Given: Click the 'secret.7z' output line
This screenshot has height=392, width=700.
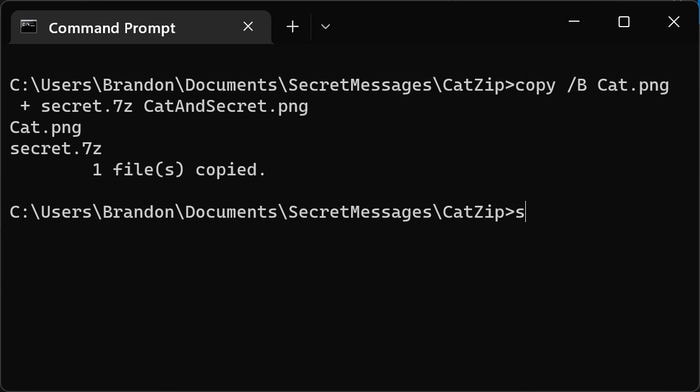Looking at the screenshot, I should click(56, 149).
